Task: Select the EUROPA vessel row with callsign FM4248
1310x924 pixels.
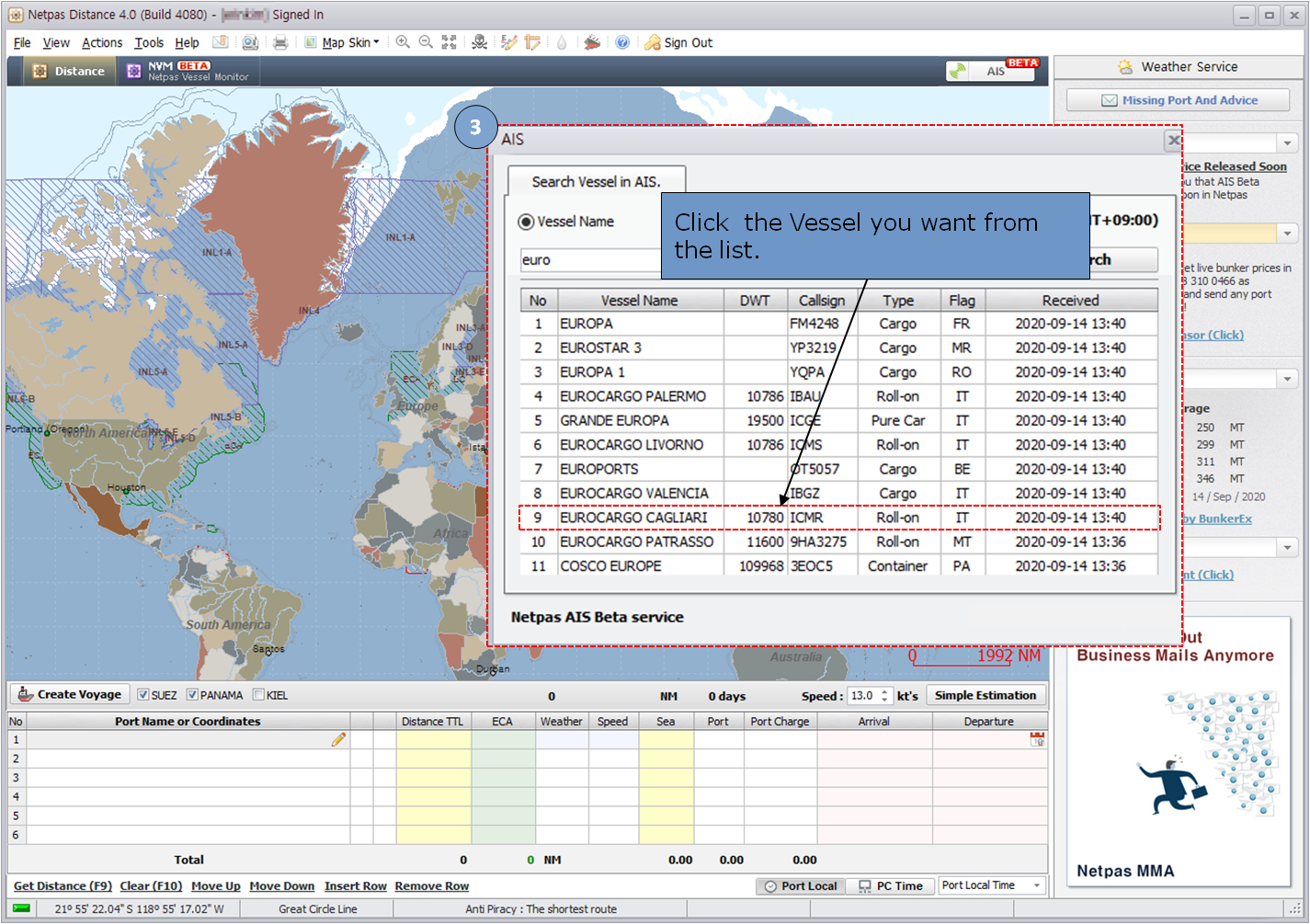Action: click(x=839, y=324)
